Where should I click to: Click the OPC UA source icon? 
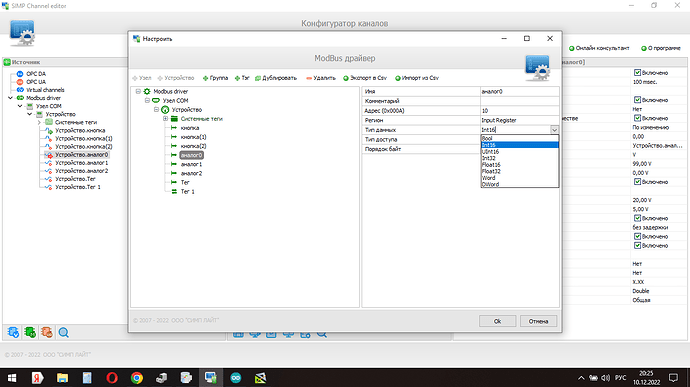(20, 82)
